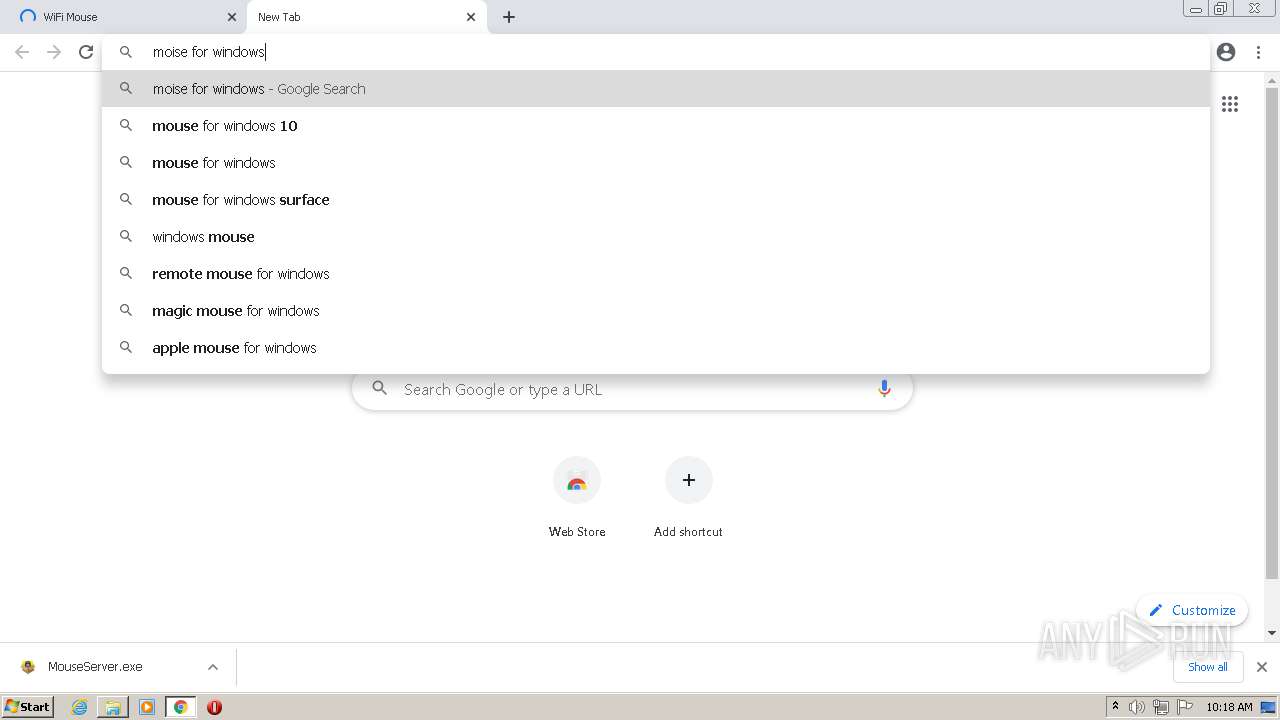Open the media player taskbar icon

(147, 707)
